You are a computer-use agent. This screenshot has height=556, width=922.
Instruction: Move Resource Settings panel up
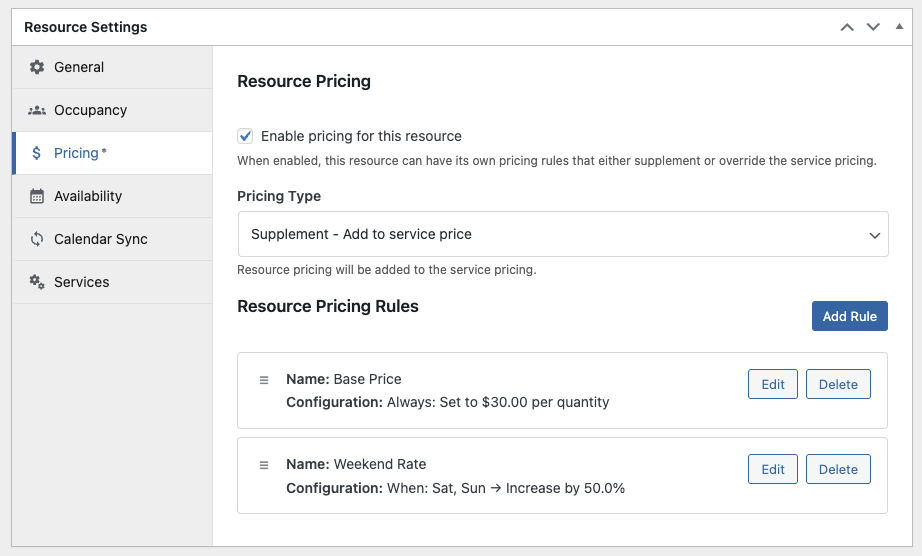pyautogui.click(x=847, y=27)
